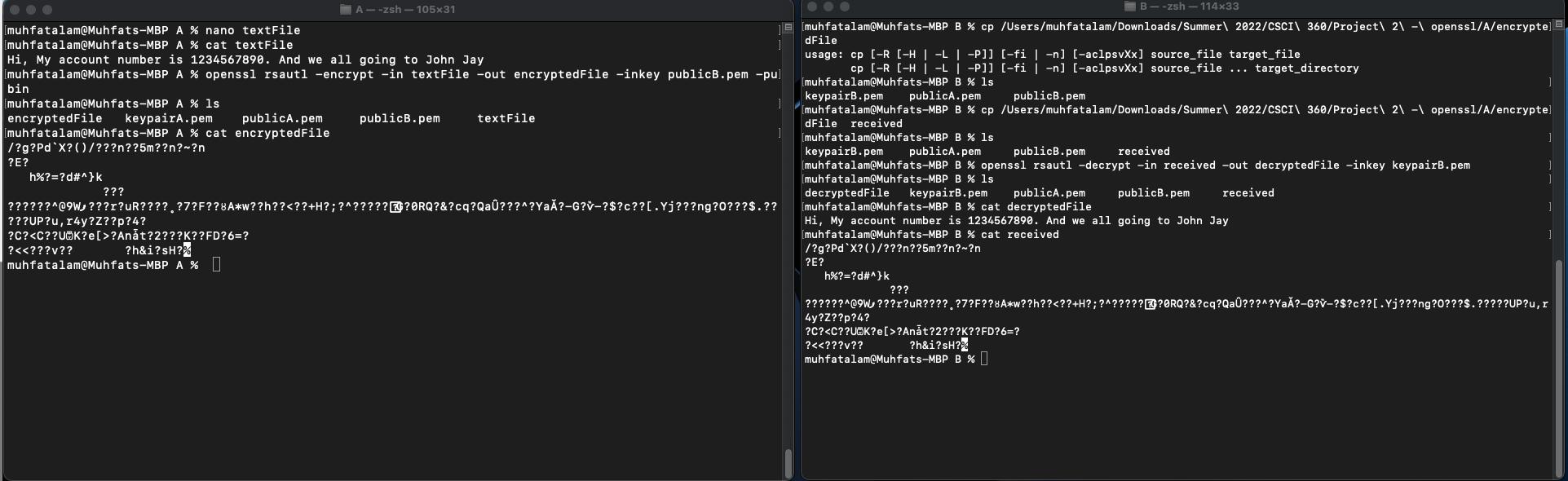
Task: Click the 'cat decryptedFile' command in window B
Action: [1036, 207]
